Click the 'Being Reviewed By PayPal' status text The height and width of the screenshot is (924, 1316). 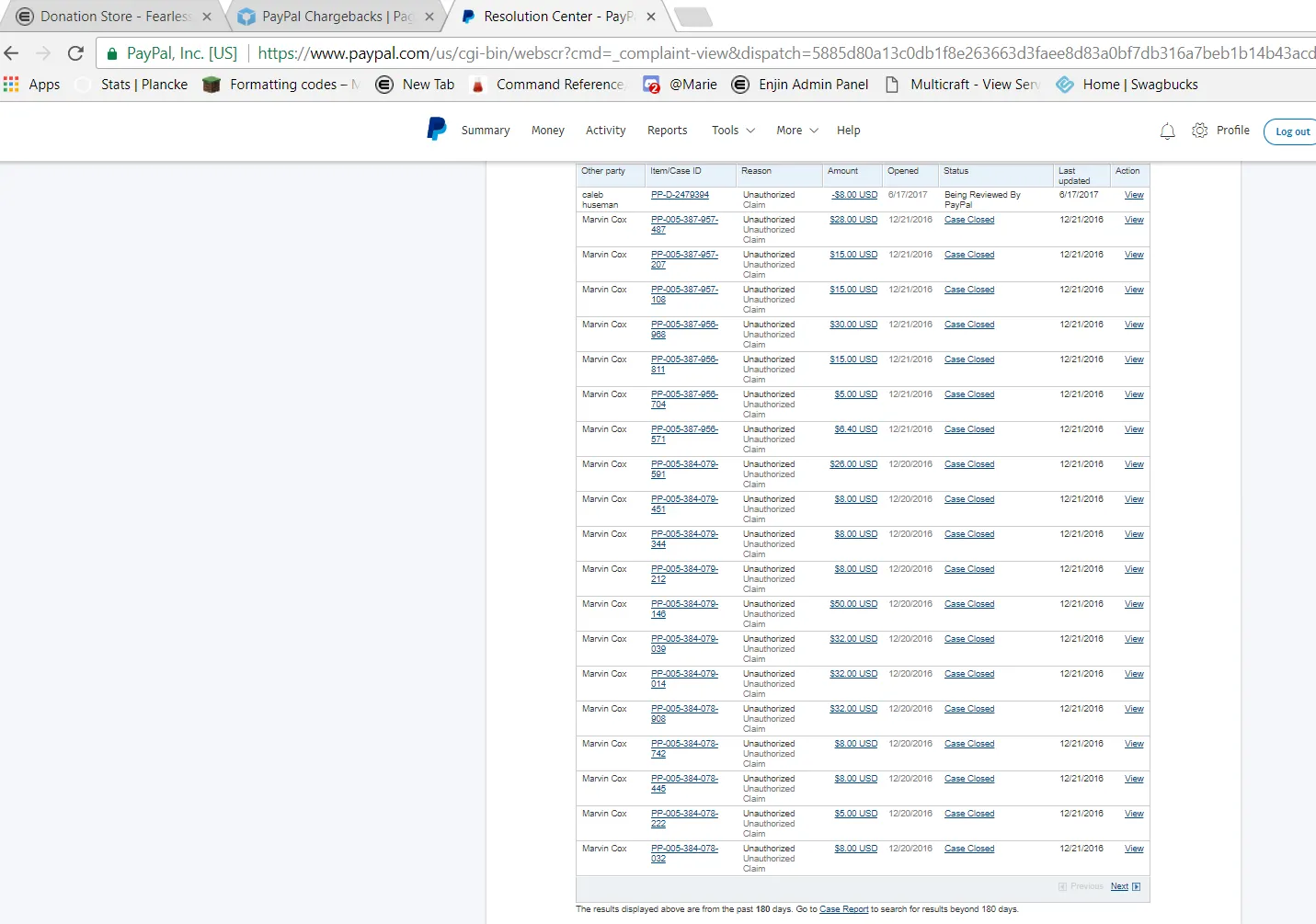982,200
